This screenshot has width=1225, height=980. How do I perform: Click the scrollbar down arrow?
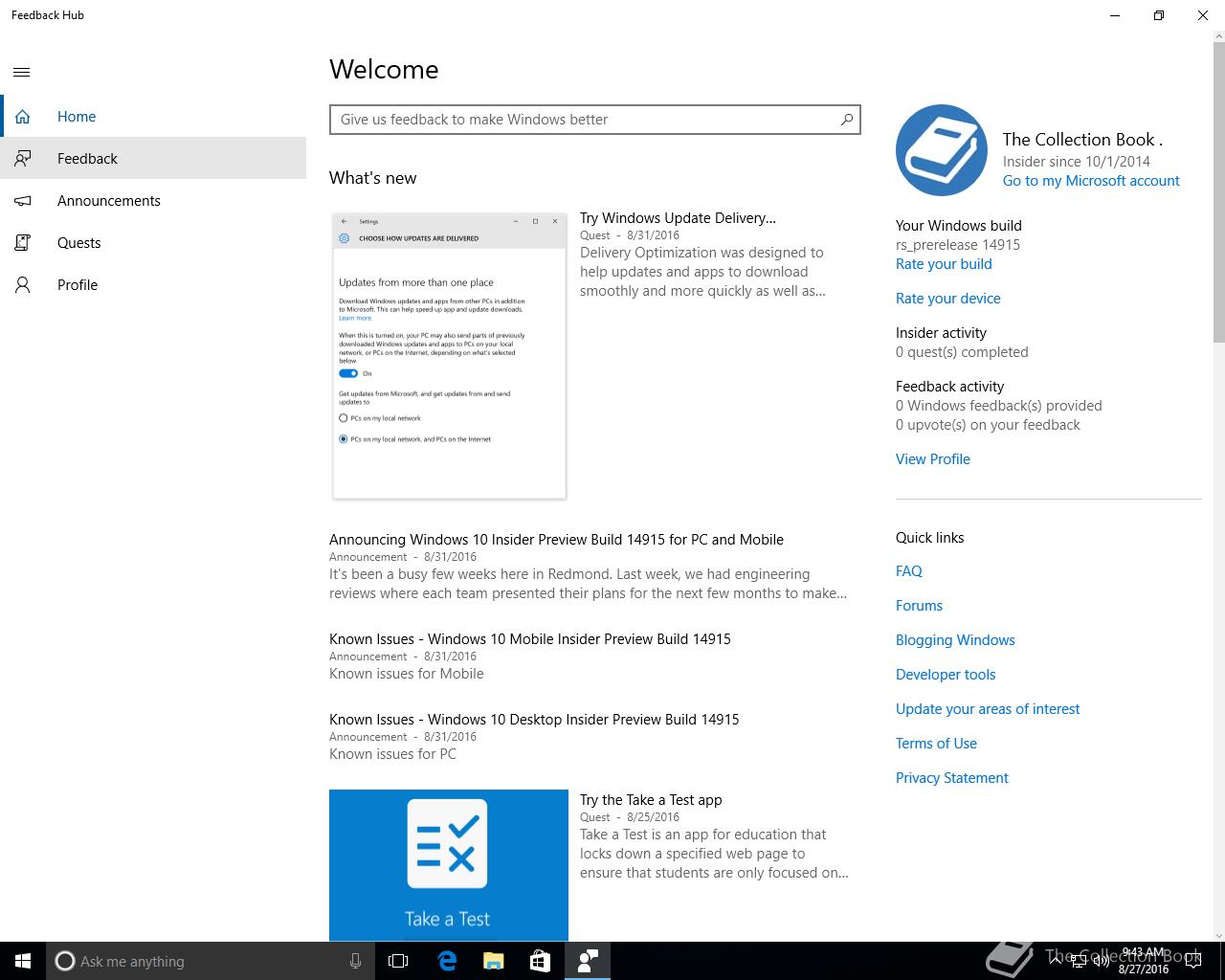[x=1218, y=934]
